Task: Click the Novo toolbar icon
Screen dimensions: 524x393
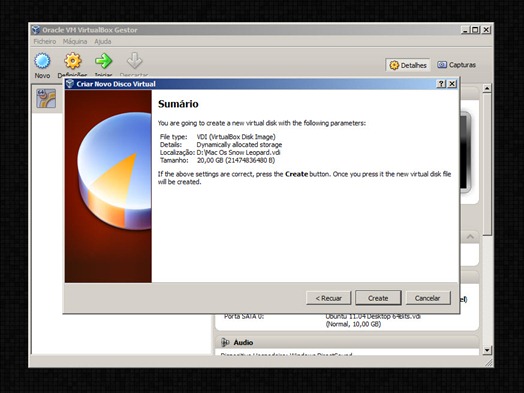Action: (42, 61)
